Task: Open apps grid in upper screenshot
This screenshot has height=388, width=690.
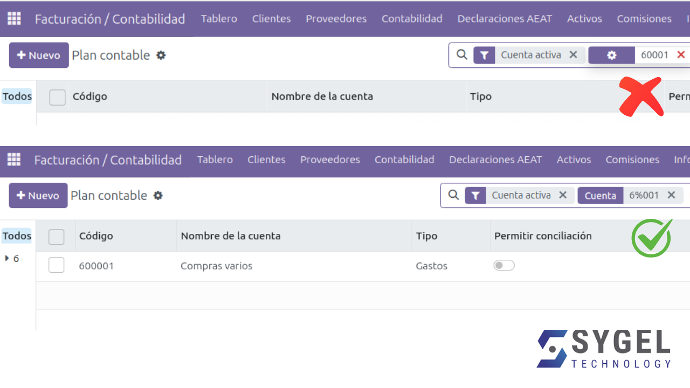Action: click(x=14, y=18)
